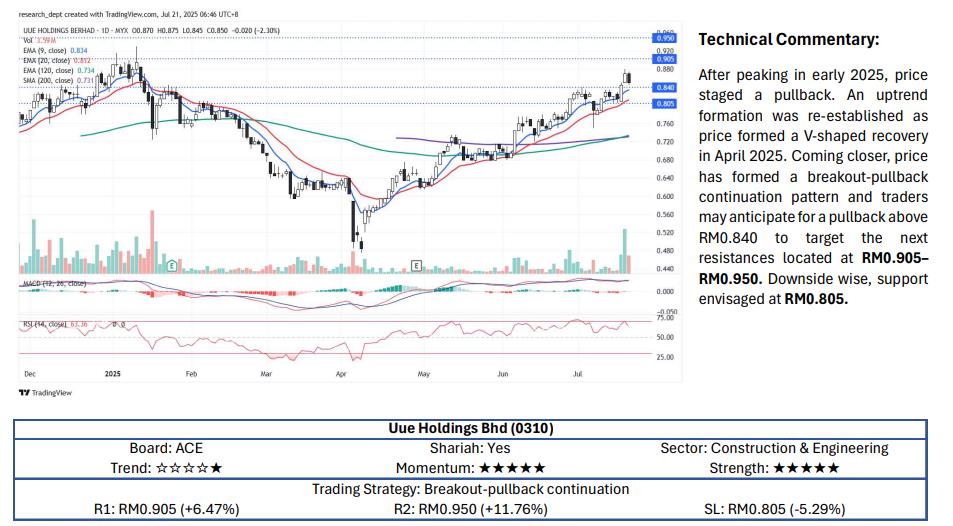Screen dimensions: 953x526
Task: Click the Feb label on time axis
Action: click(x=191, y=374)
